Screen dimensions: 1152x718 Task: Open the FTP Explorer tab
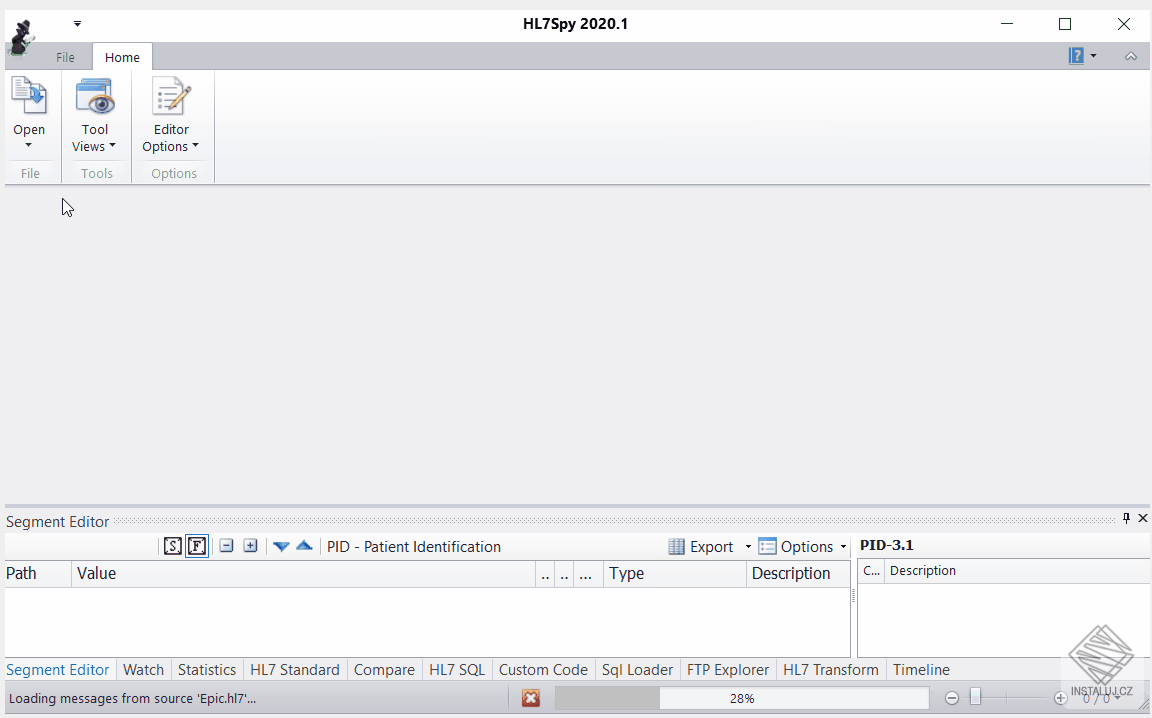coord(728,669)
